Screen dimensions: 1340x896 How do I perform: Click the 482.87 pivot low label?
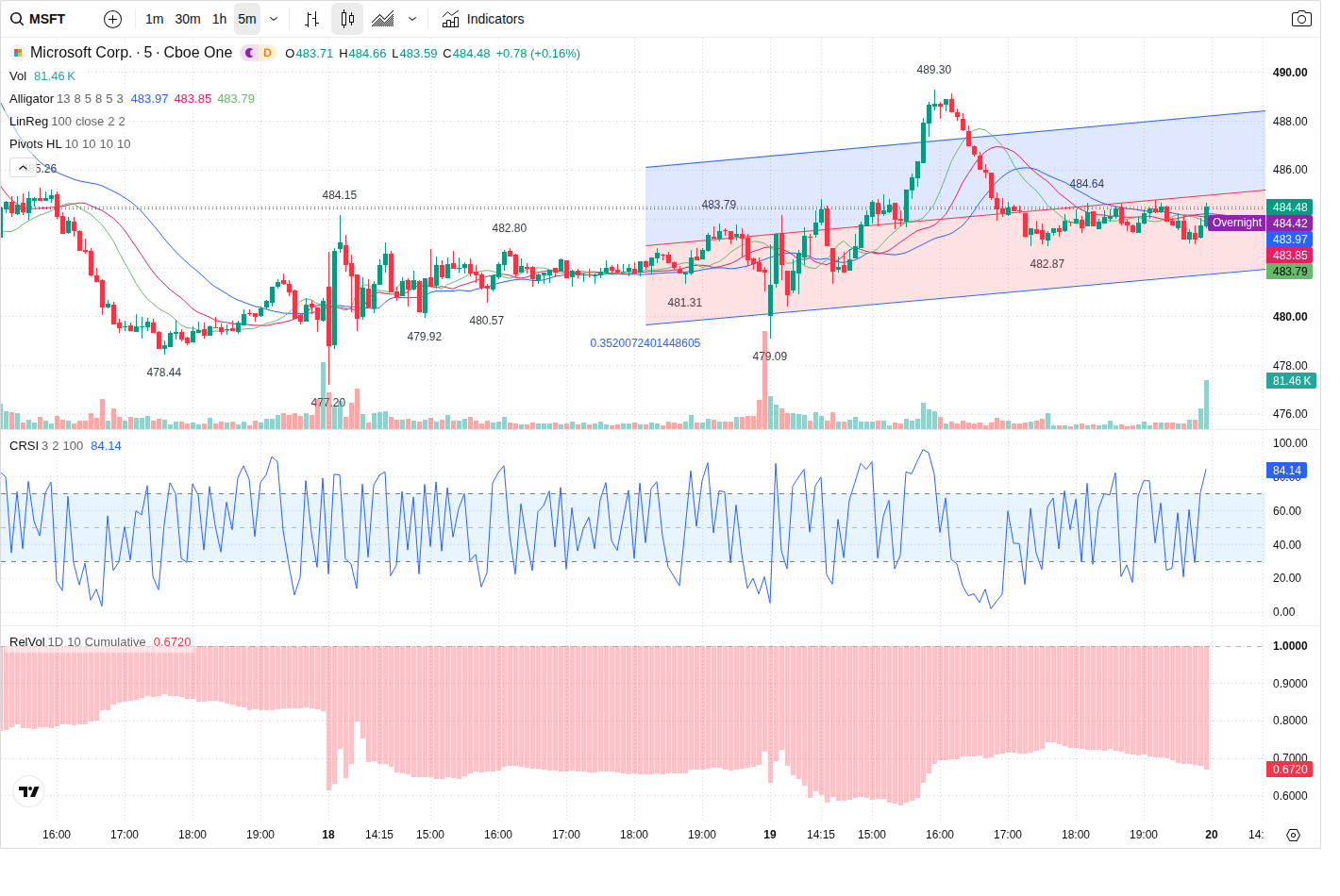[x=1047, y=264]
